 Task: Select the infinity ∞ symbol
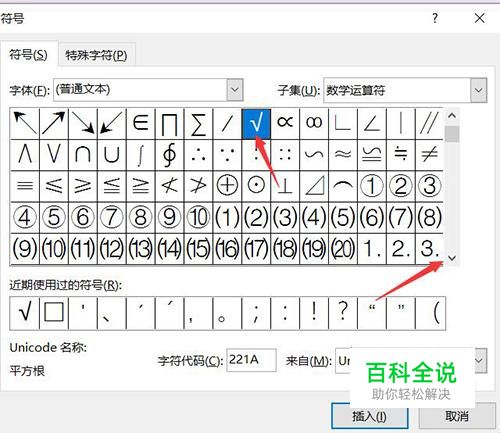point(314,123)
